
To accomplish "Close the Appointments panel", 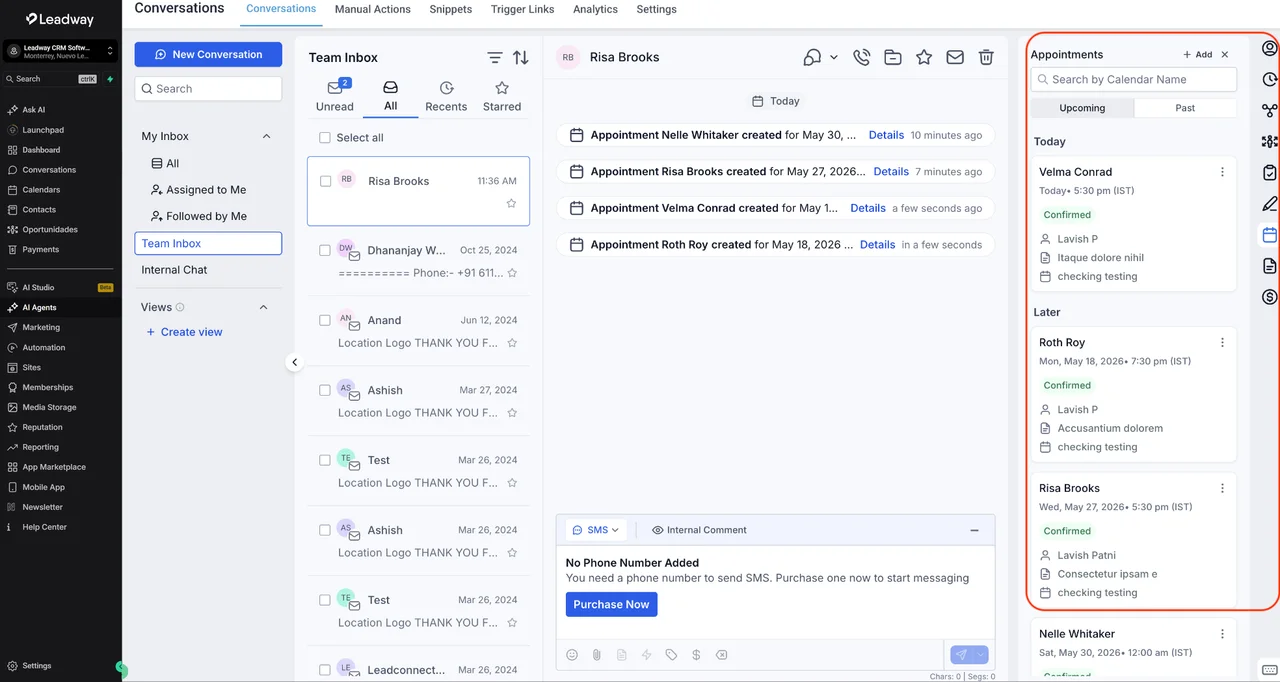I will coord(1225,55).
